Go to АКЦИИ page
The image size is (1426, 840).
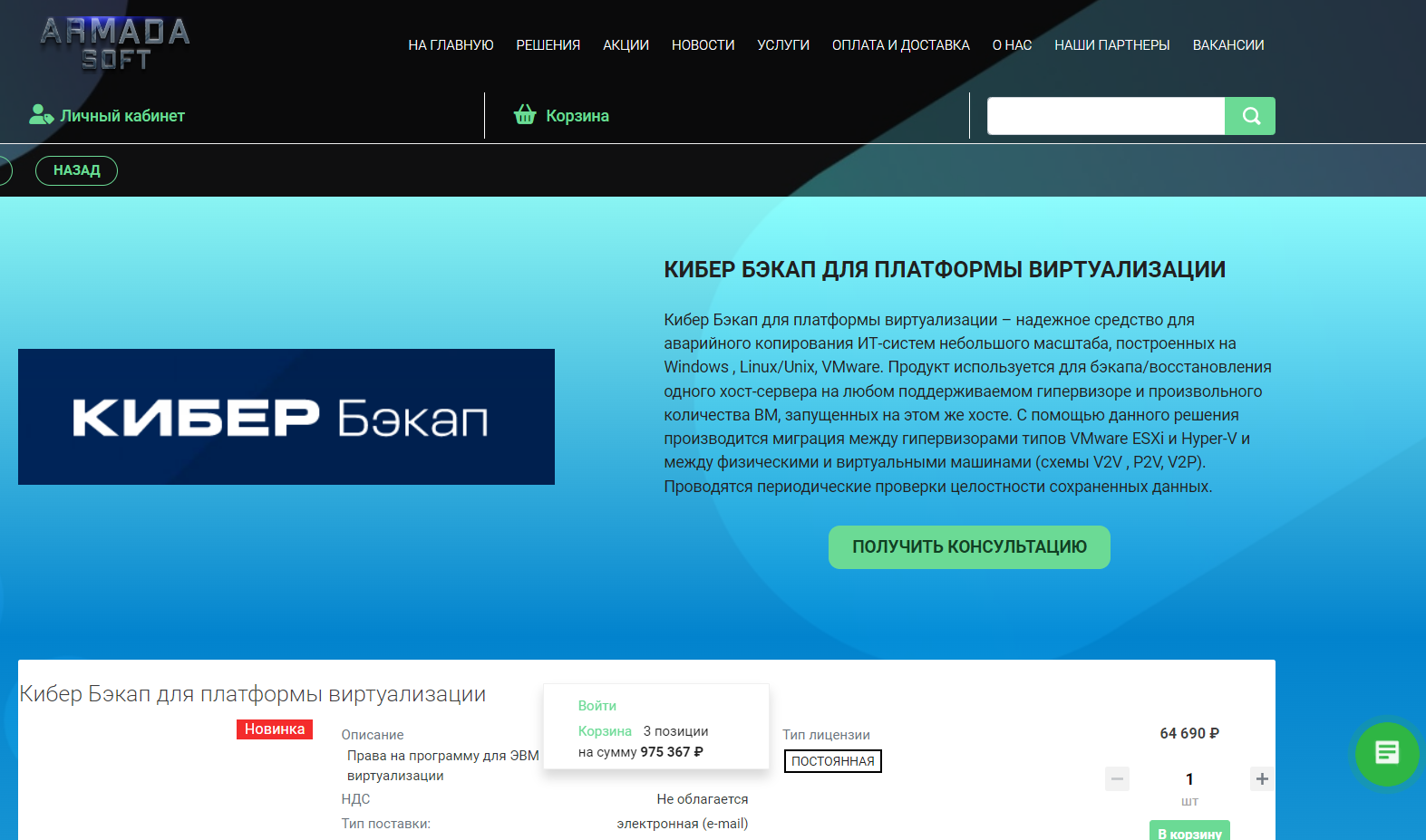pos(626,45)
